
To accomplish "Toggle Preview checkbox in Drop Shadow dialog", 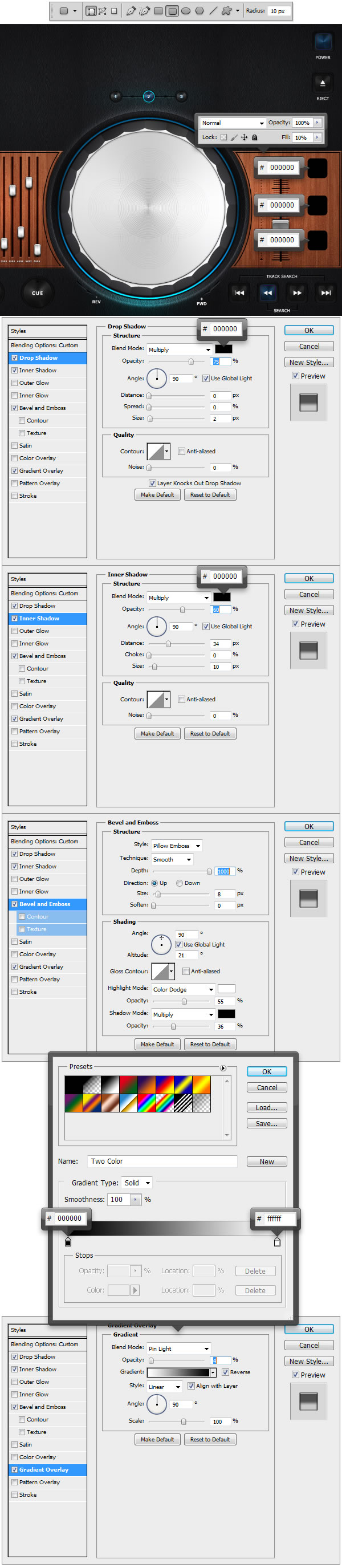I will pyautogui.click(x=295, y=376).
